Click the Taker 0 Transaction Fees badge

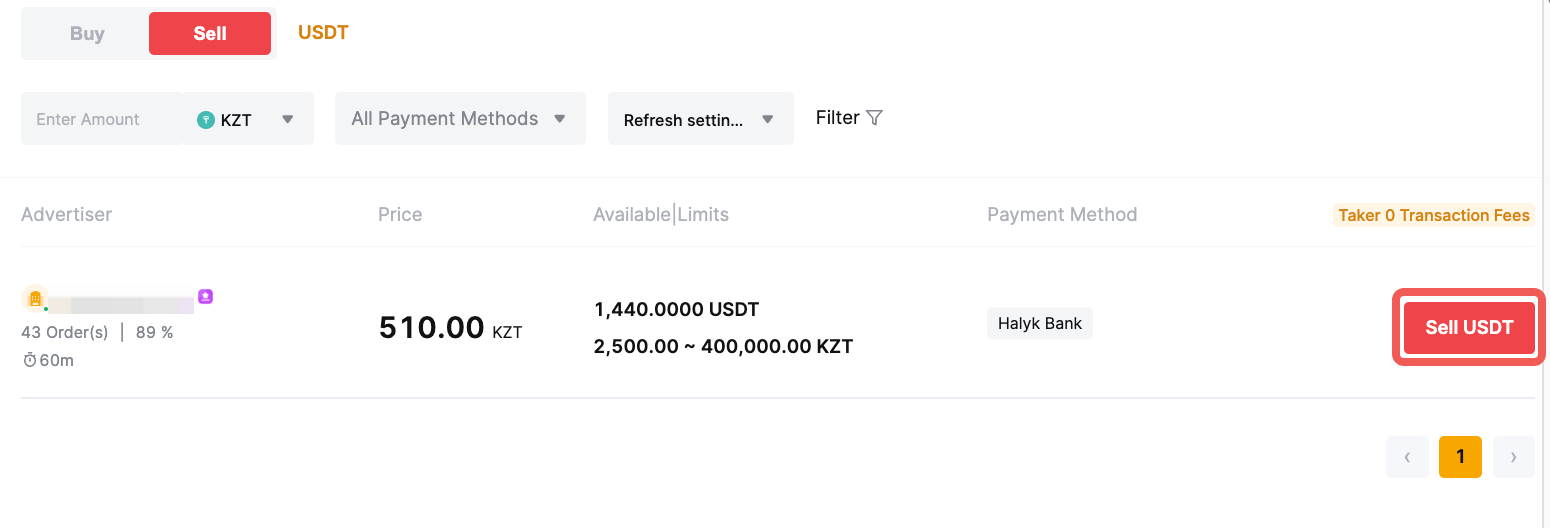1433,215
